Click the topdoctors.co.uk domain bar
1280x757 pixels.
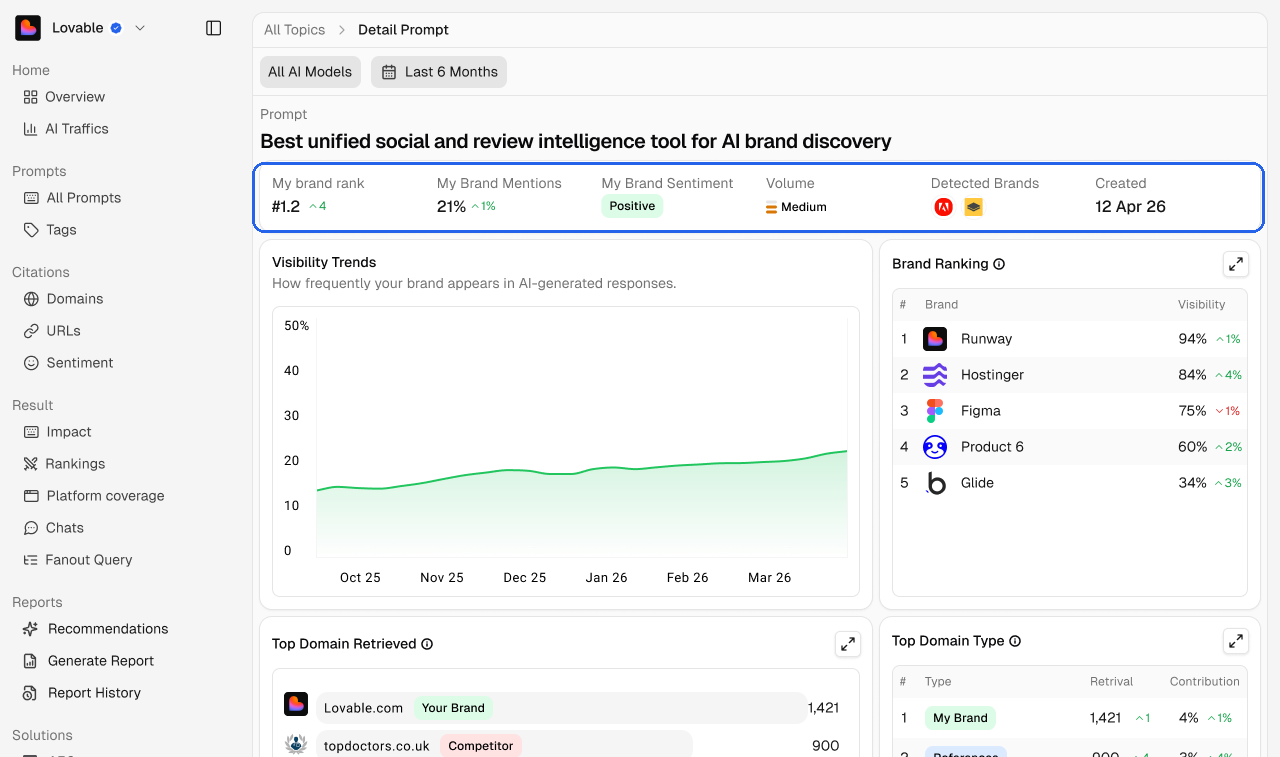coord(504,746)
